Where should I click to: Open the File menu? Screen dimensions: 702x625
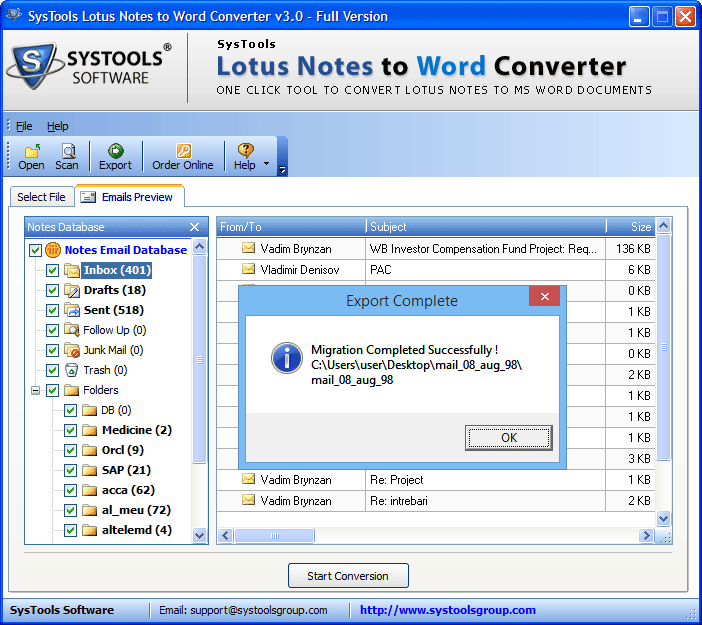(24, 126)
